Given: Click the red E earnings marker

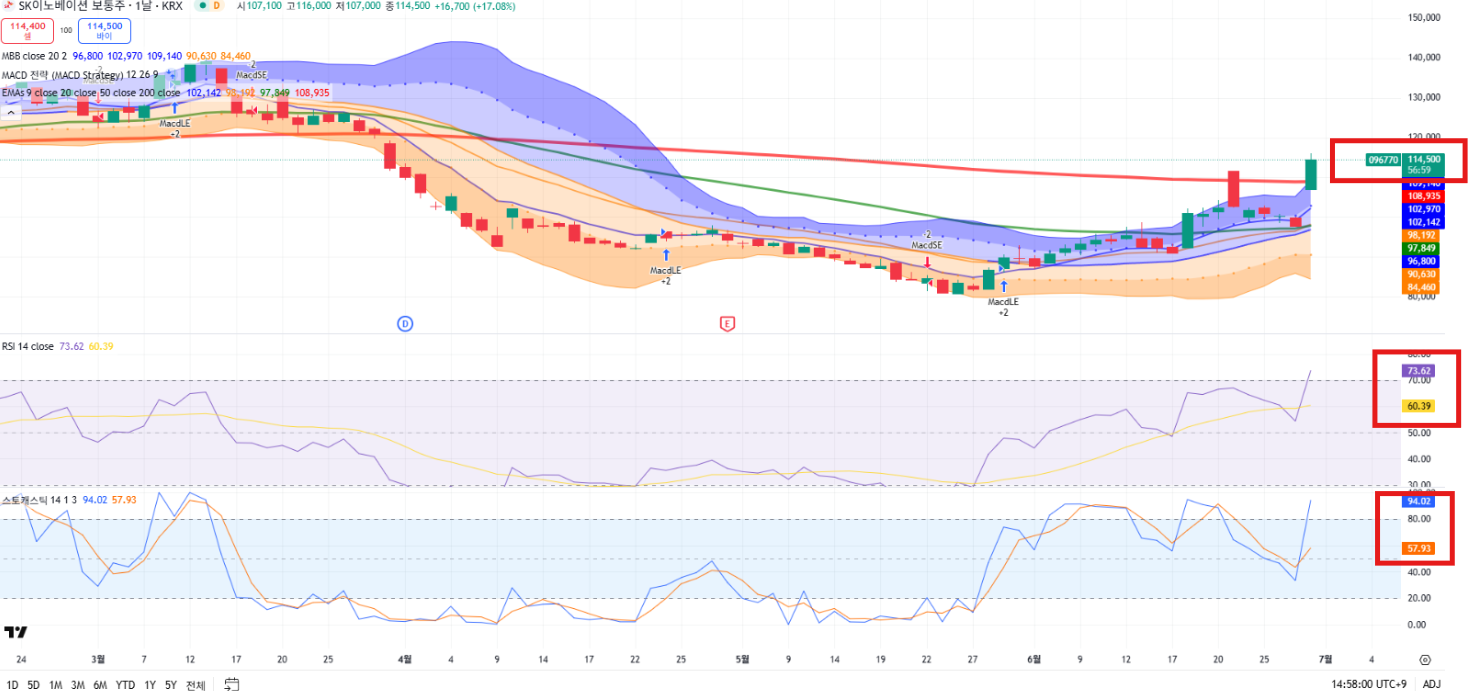Looking at the screenshot, I should 727,324.
